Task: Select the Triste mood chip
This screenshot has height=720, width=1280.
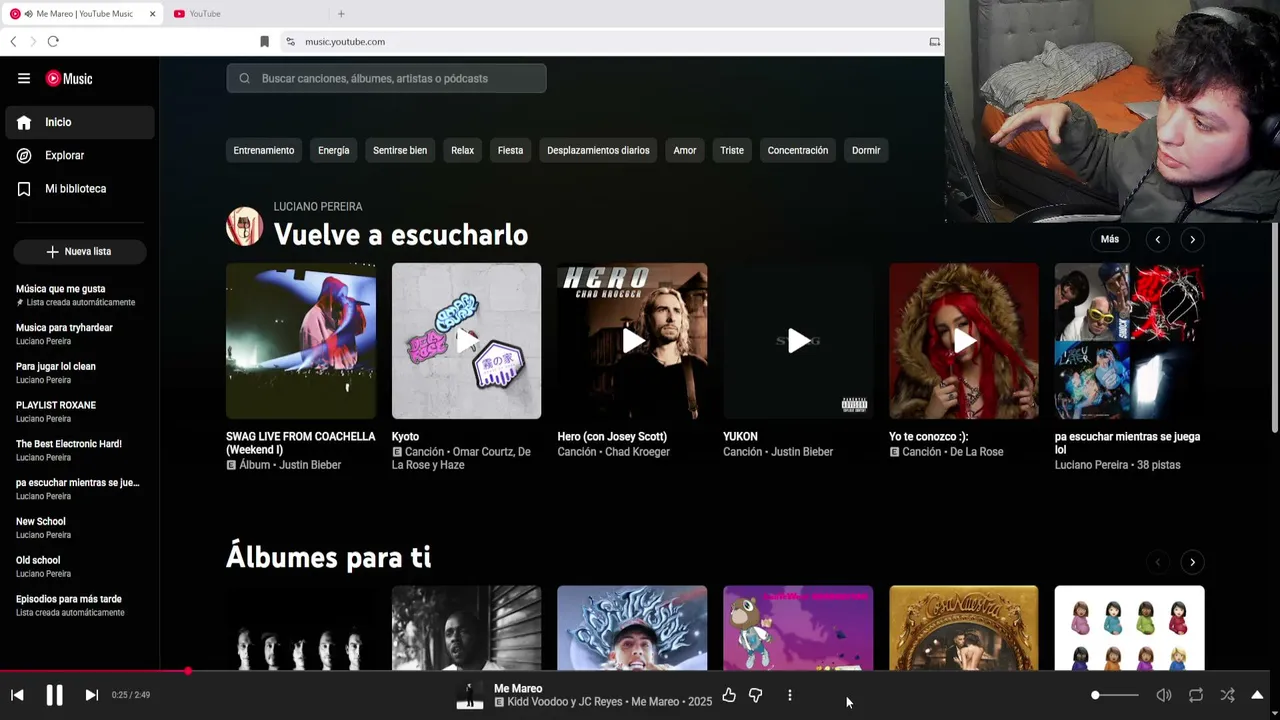Action: pos(732,150)
